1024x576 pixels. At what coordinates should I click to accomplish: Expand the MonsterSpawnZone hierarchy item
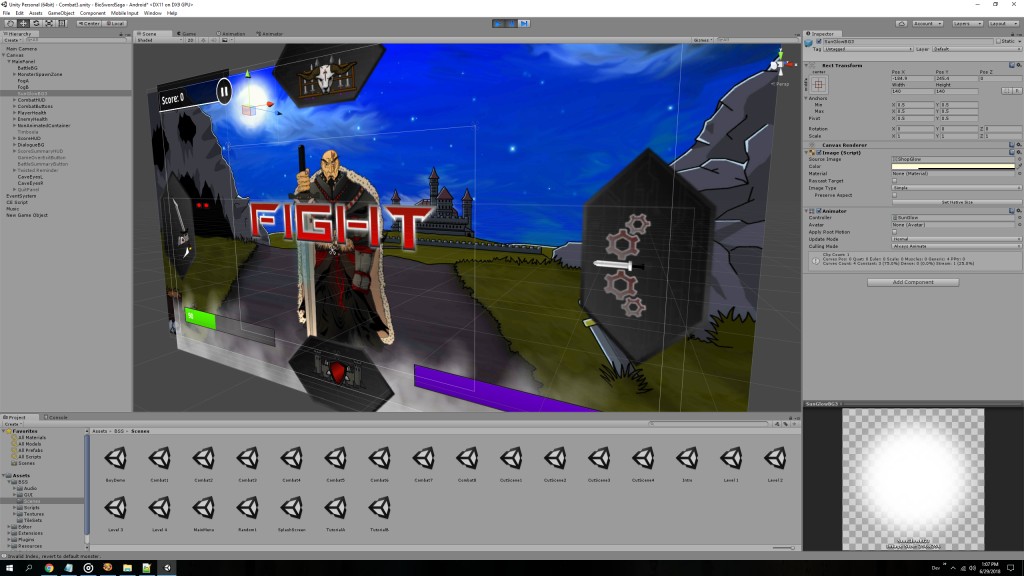pos(14,74)
